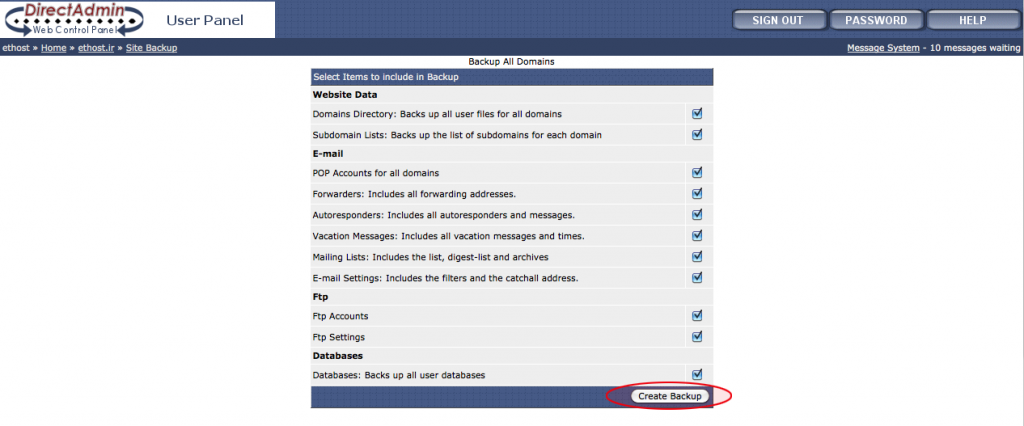Toggle the Vacation Messages checkbox

pos(697,235)
